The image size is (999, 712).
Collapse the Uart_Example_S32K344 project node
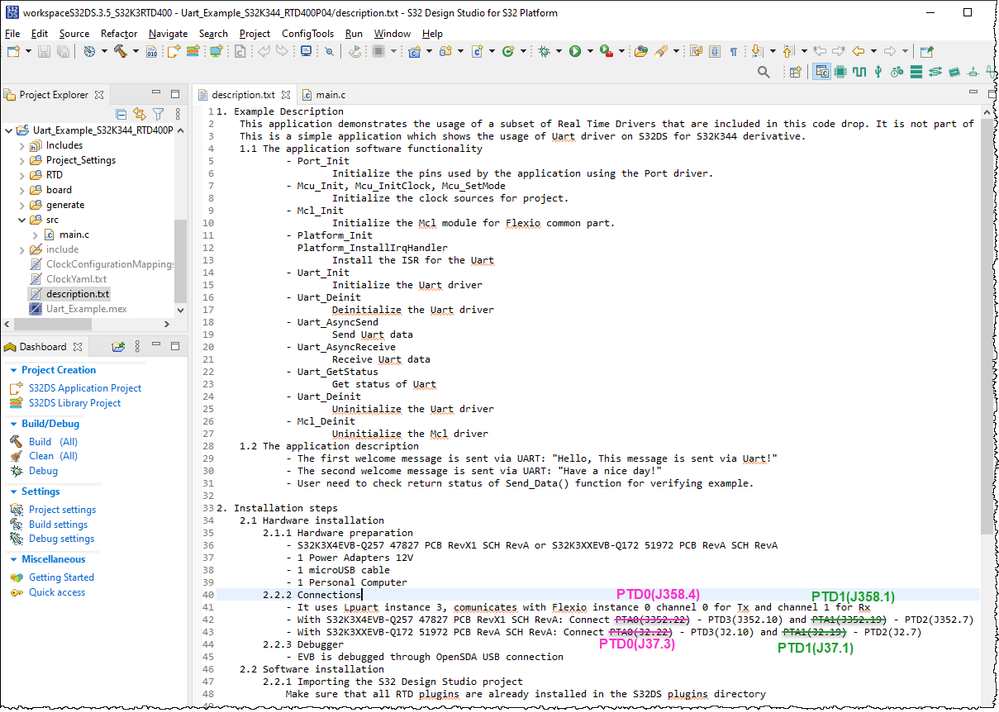pyautogui.click(x=8, y=131)
